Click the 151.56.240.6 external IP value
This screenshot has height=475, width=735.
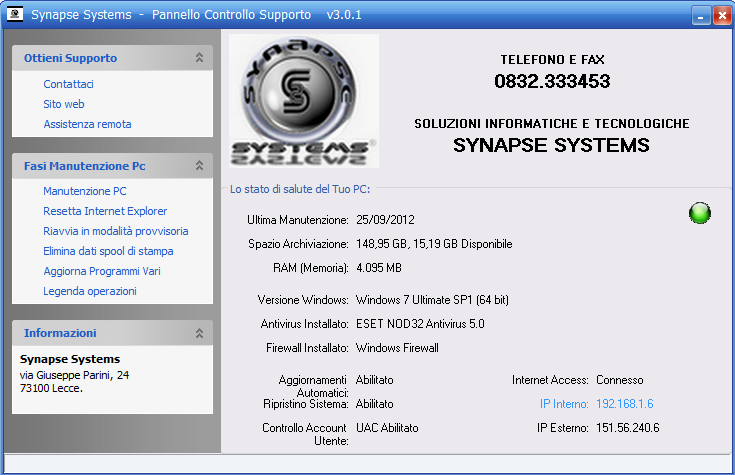(x=628, y=428)
